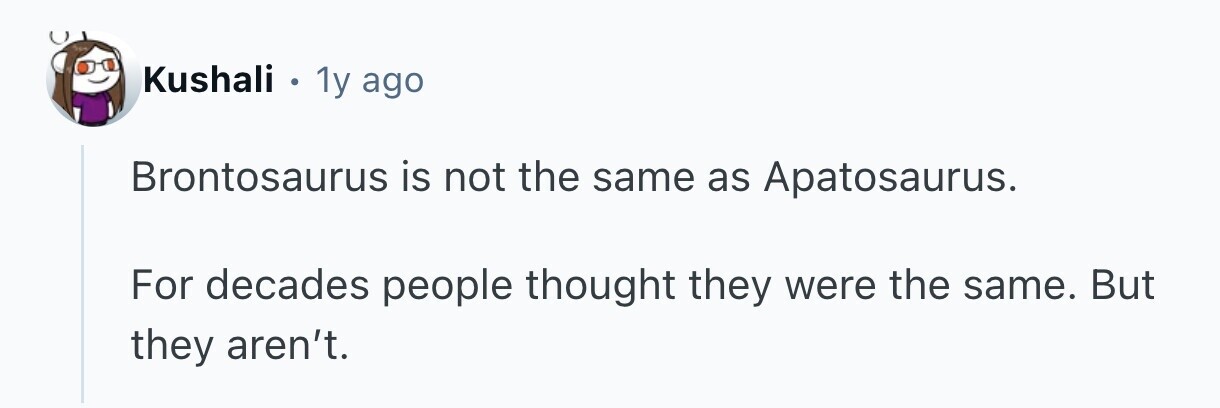Viewport: 1220px width, 408px height.
Task: Open the Kushali username profile link
Action: pyautogui.click(x=208, y=80)
